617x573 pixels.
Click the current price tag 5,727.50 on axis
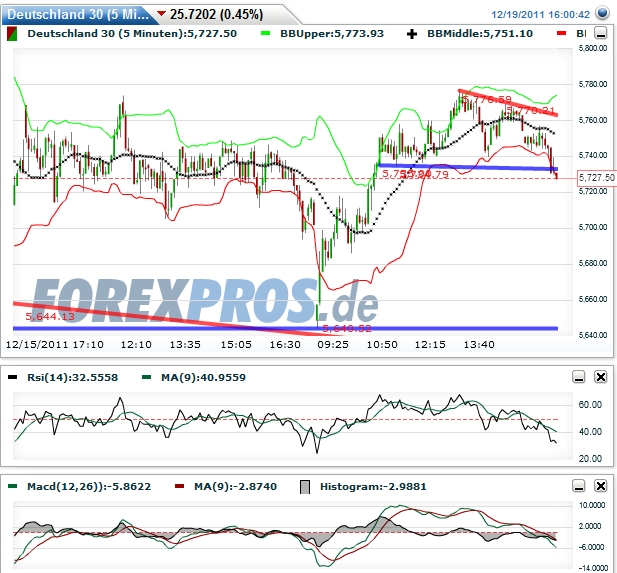[596, 178]
